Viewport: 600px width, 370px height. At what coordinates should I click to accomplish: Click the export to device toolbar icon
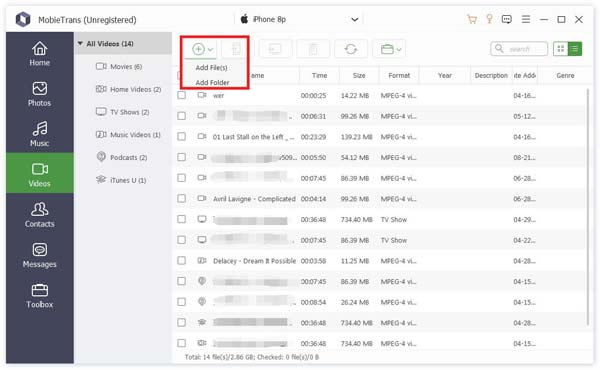point(236,49)
